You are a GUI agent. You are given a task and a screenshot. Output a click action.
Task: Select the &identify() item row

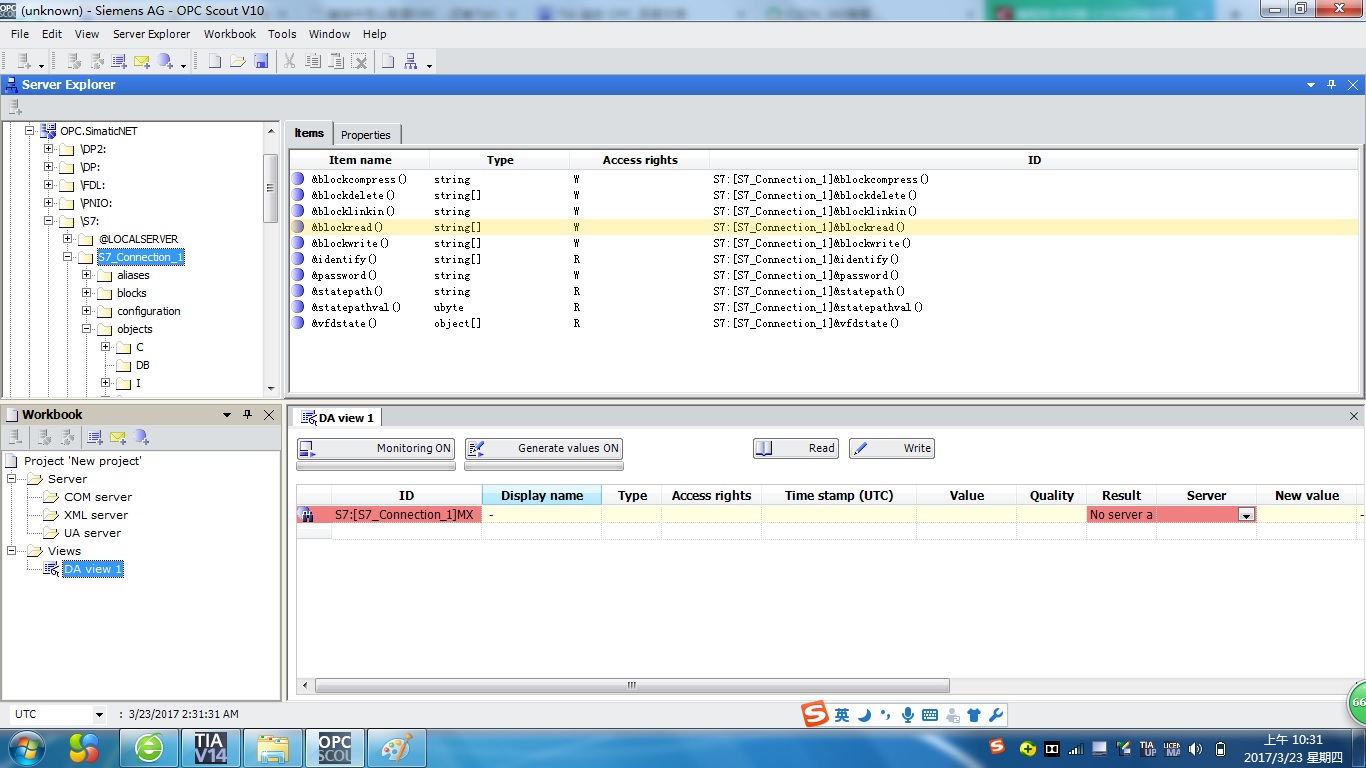pos(825,259)
